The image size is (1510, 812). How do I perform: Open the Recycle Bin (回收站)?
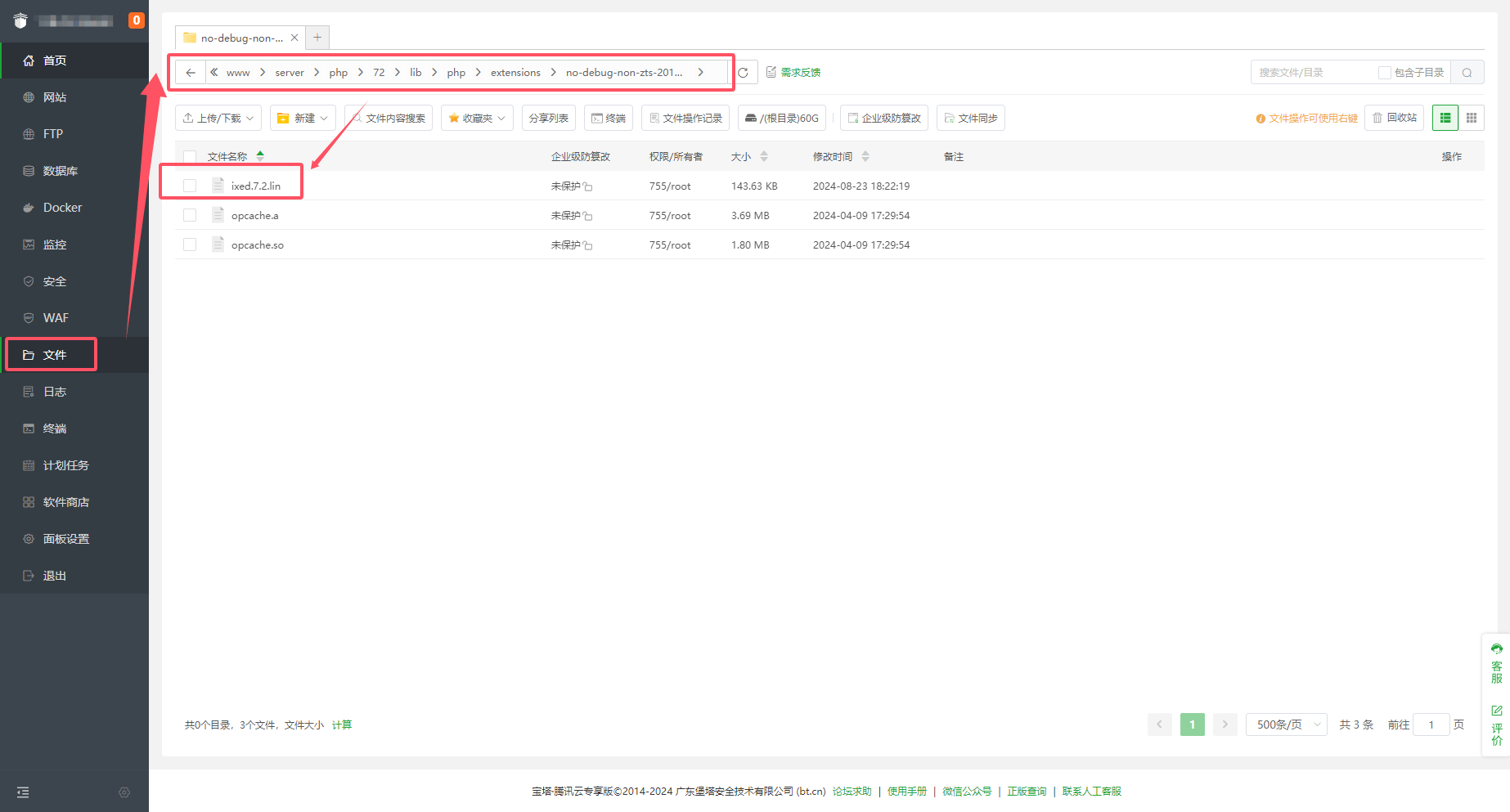pos(1394,118)
